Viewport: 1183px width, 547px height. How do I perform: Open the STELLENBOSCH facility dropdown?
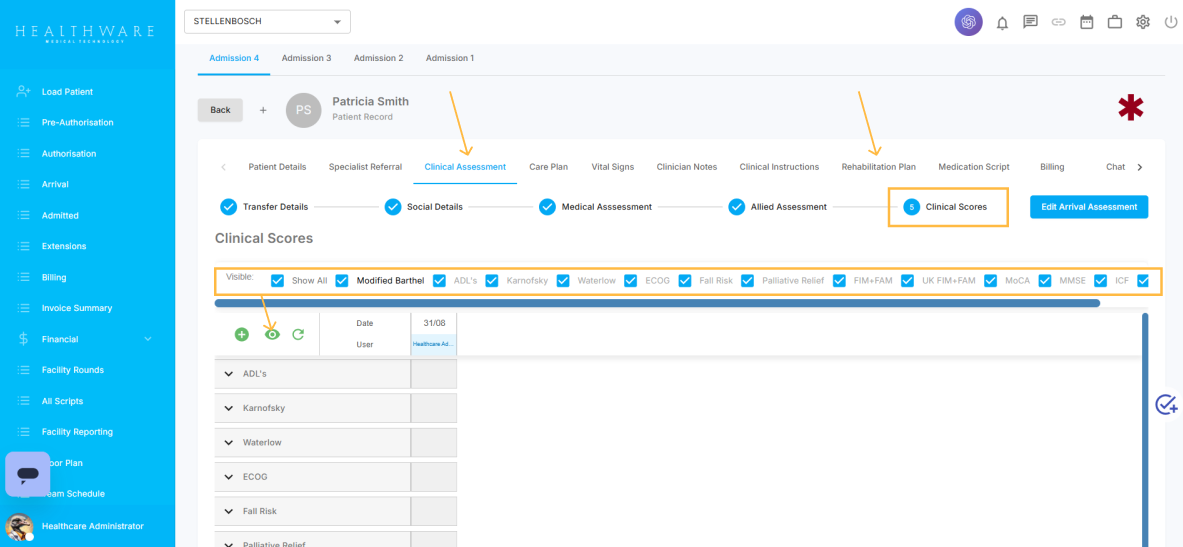coord(267,21)
